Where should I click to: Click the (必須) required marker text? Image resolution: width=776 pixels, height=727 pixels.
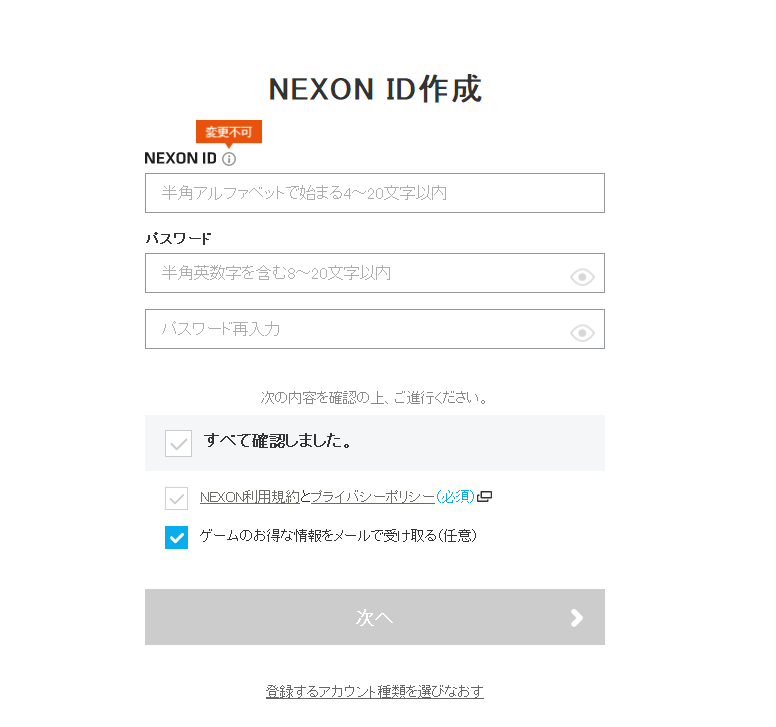pos(455,497)
